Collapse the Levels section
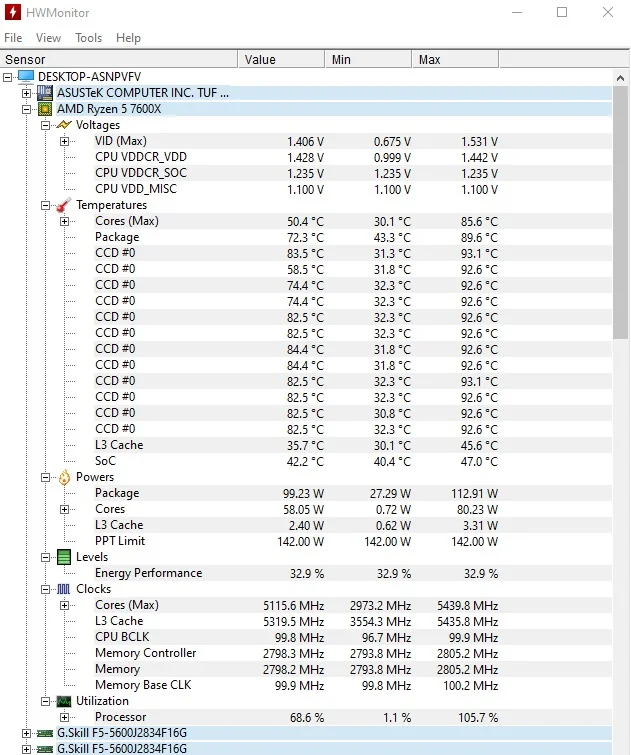This screenshot has height=755, width=631. (46, 558)
